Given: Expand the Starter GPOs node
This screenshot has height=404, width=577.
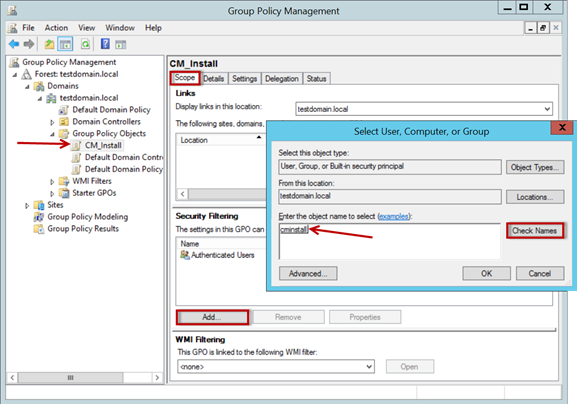Looking at the screenshot, I should (52, 194).
